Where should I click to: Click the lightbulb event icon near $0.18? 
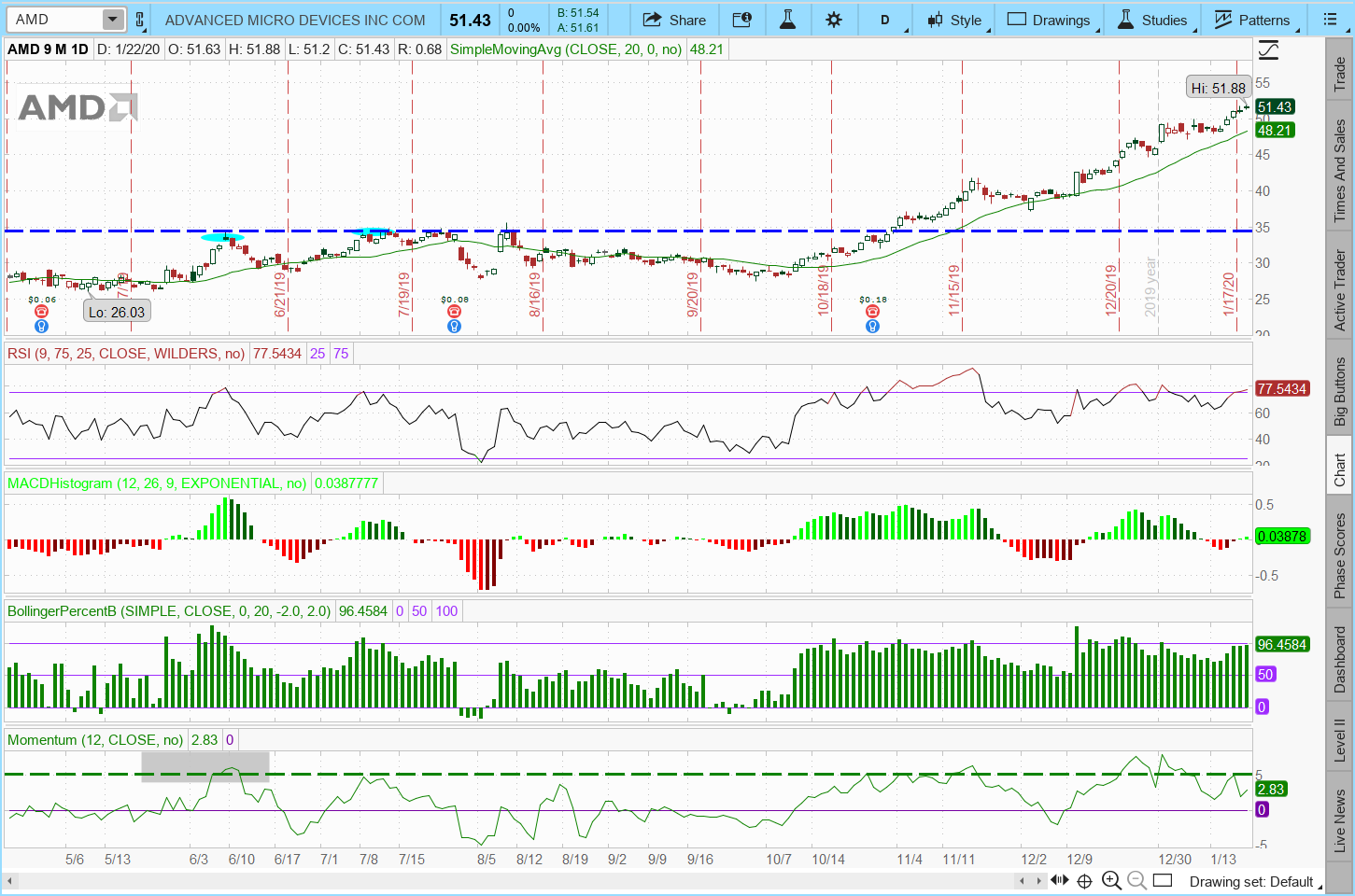click(872, 327)
